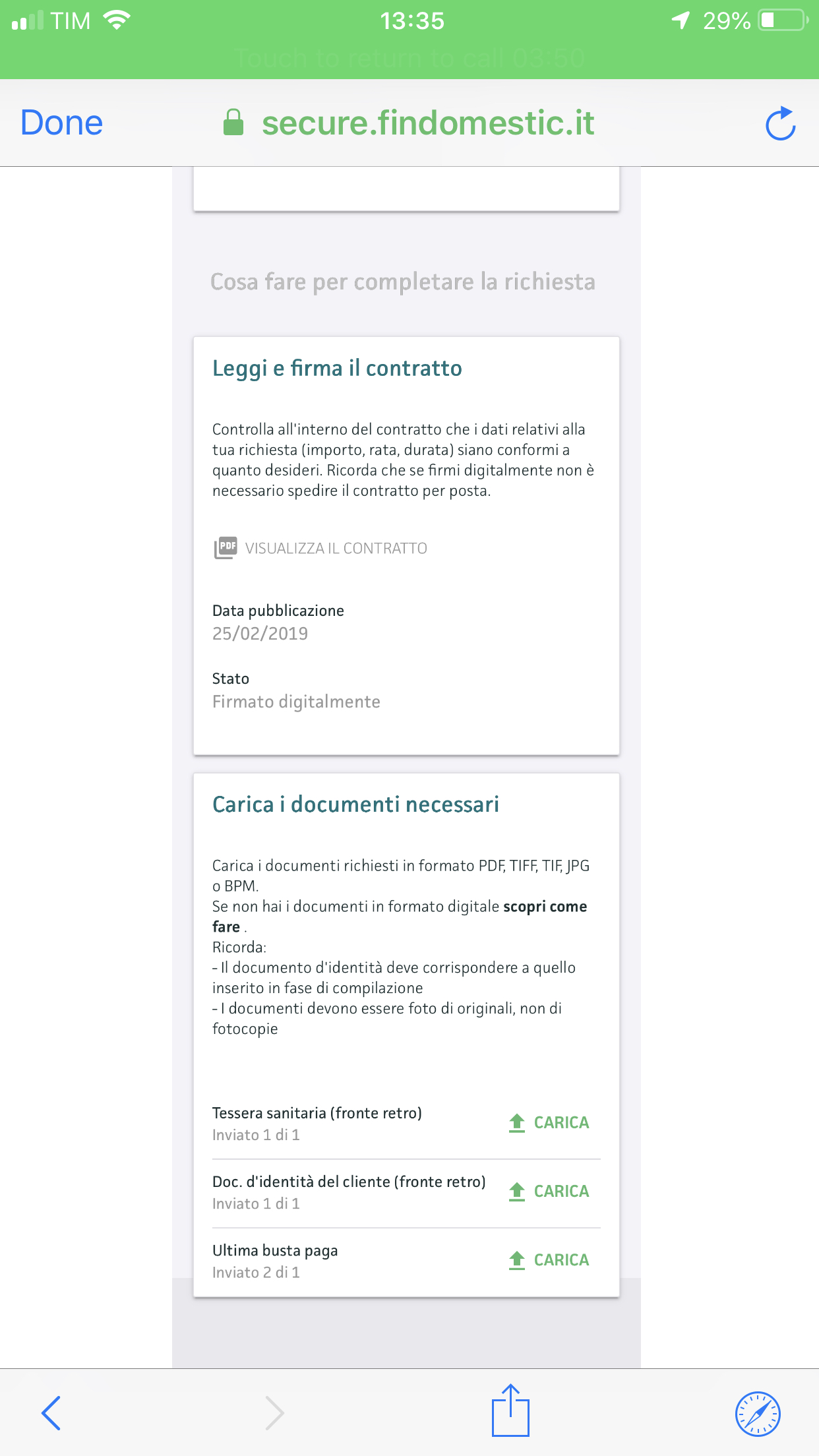Open the share sheet icon
This screenshot has height=1456, width=819.
tap(510, 1411)
